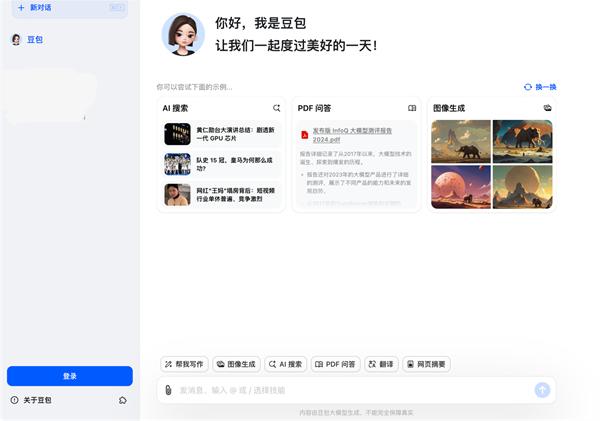Open top-left elephant desert image

tap(461, 142)
